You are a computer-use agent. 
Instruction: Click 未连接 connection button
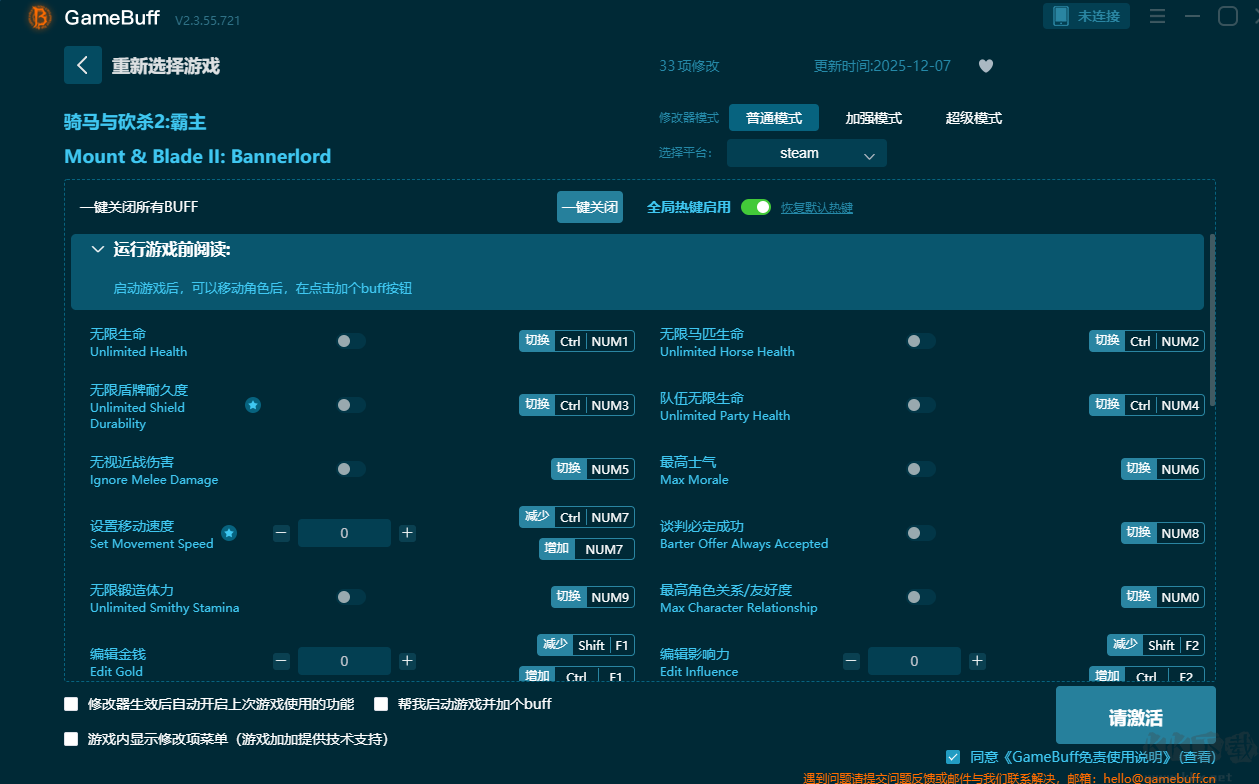1087,16
